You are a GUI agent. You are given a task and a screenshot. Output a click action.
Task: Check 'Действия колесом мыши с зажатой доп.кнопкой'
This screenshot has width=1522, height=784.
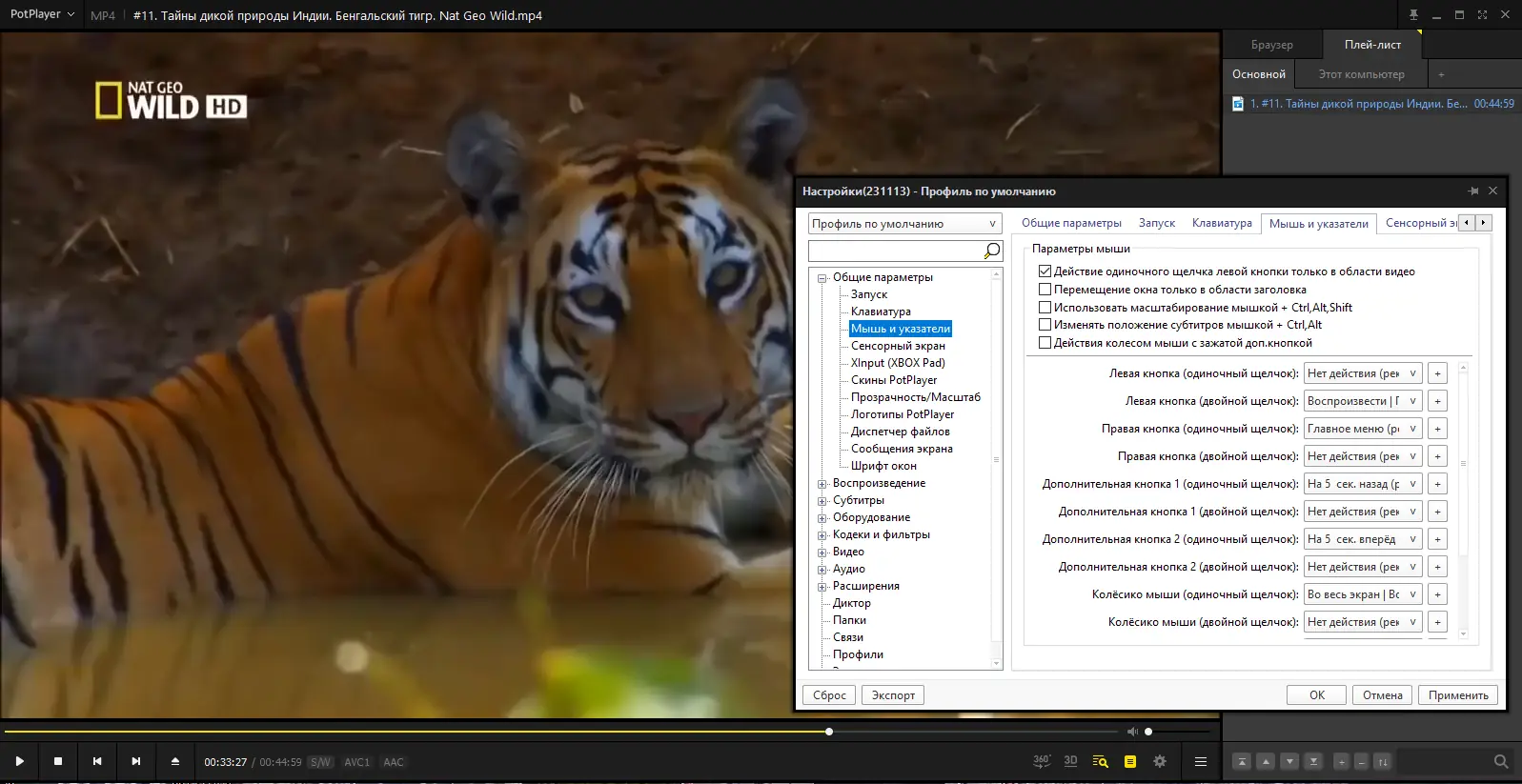point(1045,343)
